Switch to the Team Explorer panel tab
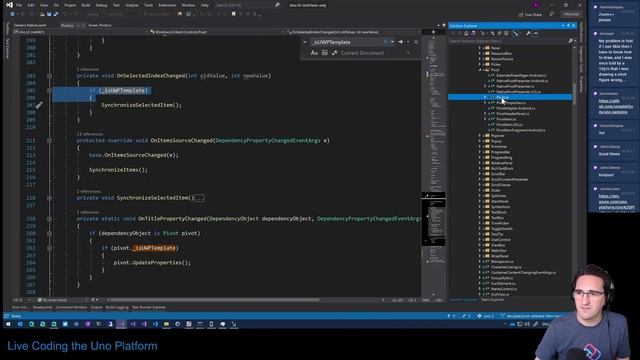Viewport: 640px width, 360px height. click(x=492, y=300)
